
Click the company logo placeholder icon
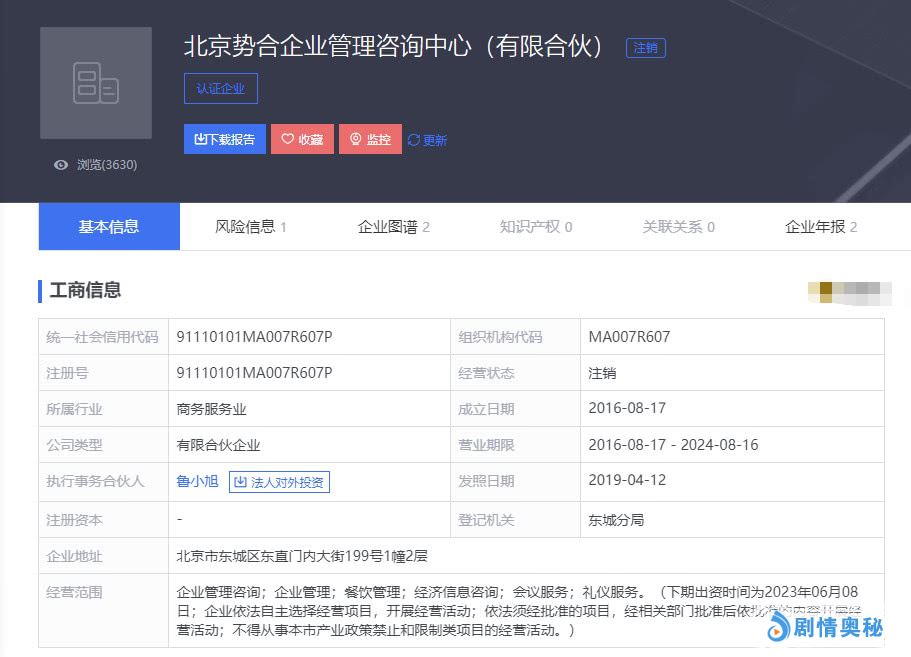tap(96, 83)
